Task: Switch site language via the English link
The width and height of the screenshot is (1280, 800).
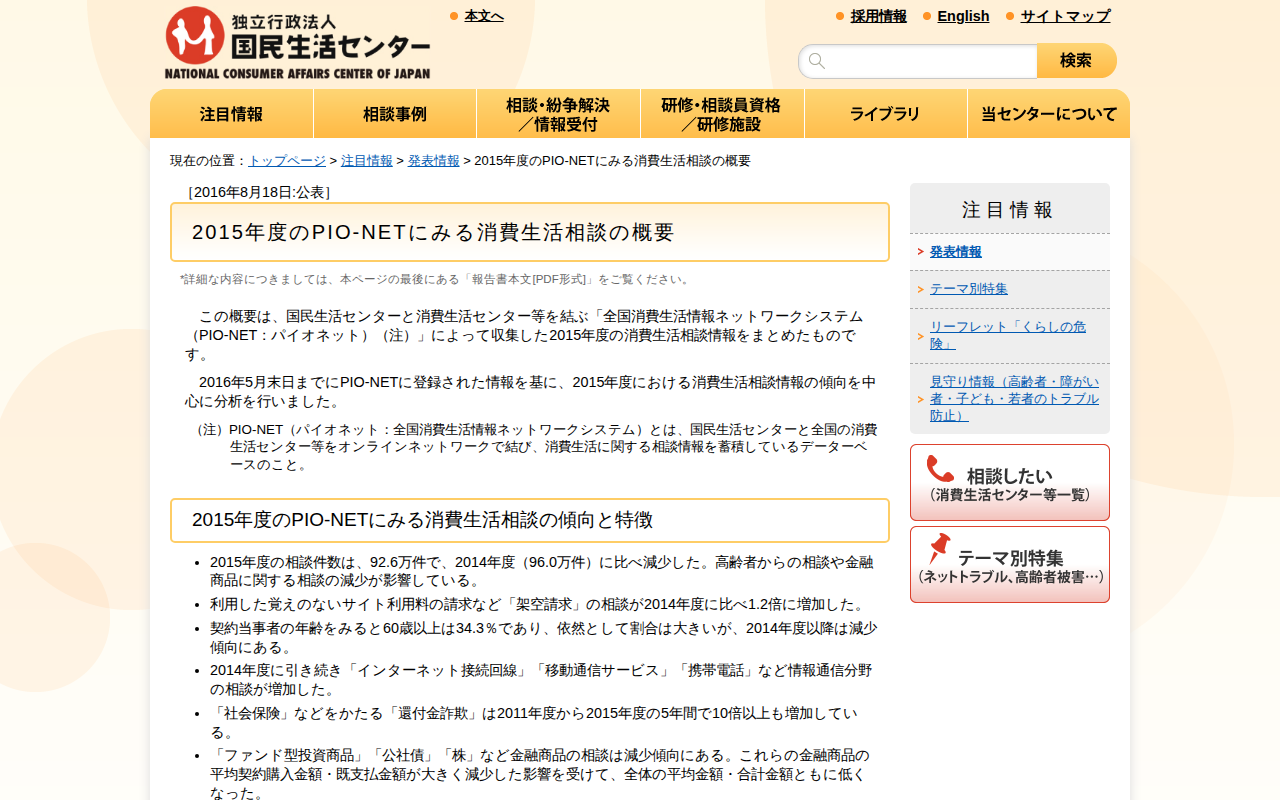Action: (x=963, y=16)
